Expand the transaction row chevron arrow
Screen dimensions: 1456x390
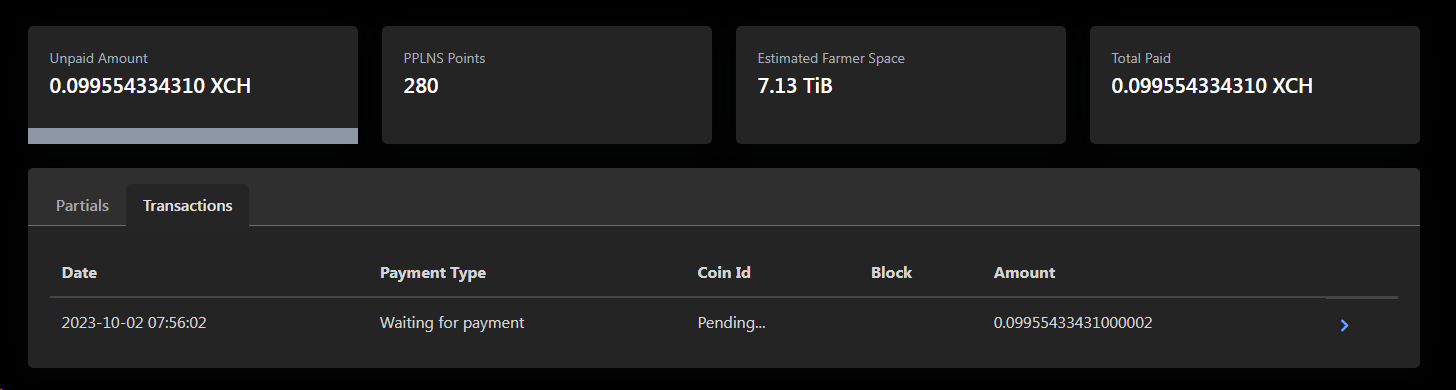(1345, 325)
